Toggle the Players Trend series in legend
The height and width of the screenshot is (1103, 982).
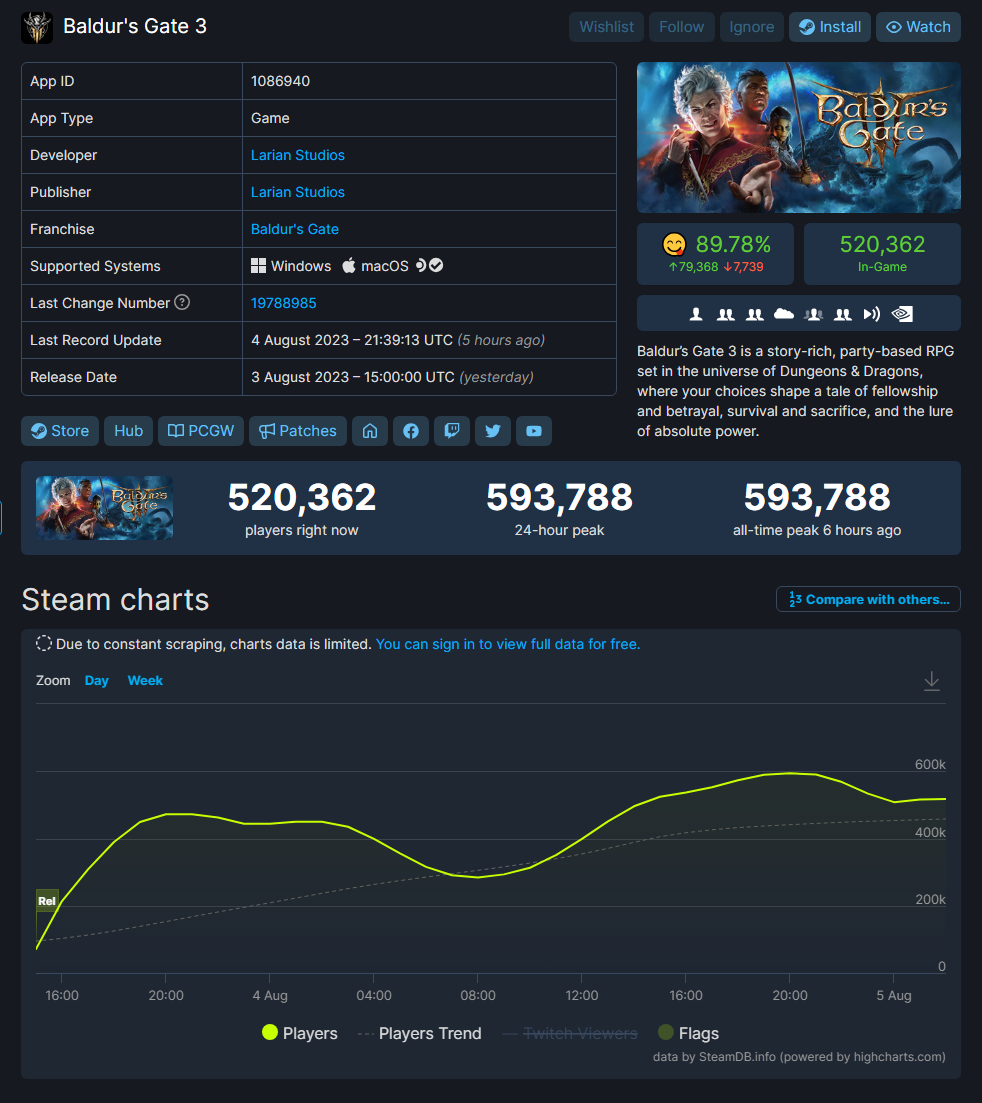point(420,1033)
